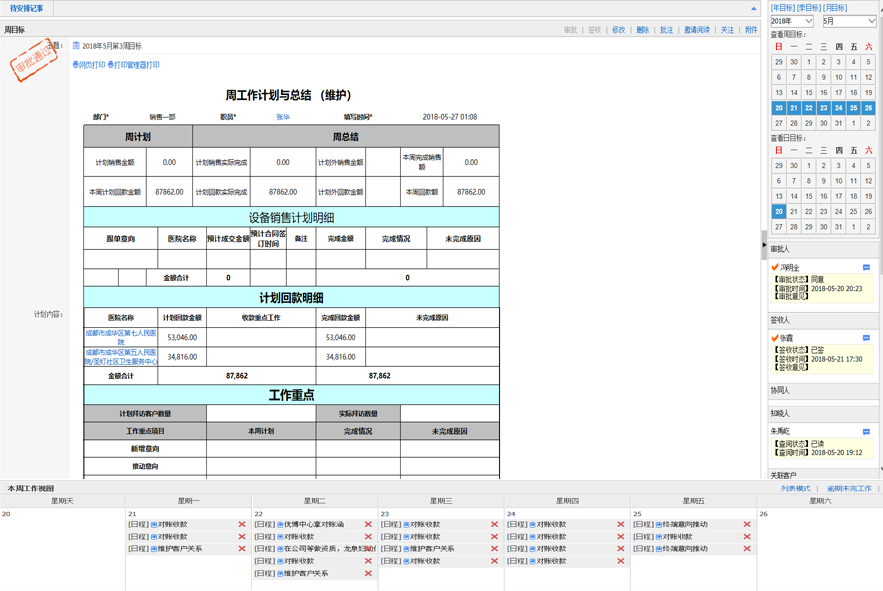This screenshot has width=883, height=591.
Task: Click the fill time 2018-05-27 01:08
Action: [449, 117]
